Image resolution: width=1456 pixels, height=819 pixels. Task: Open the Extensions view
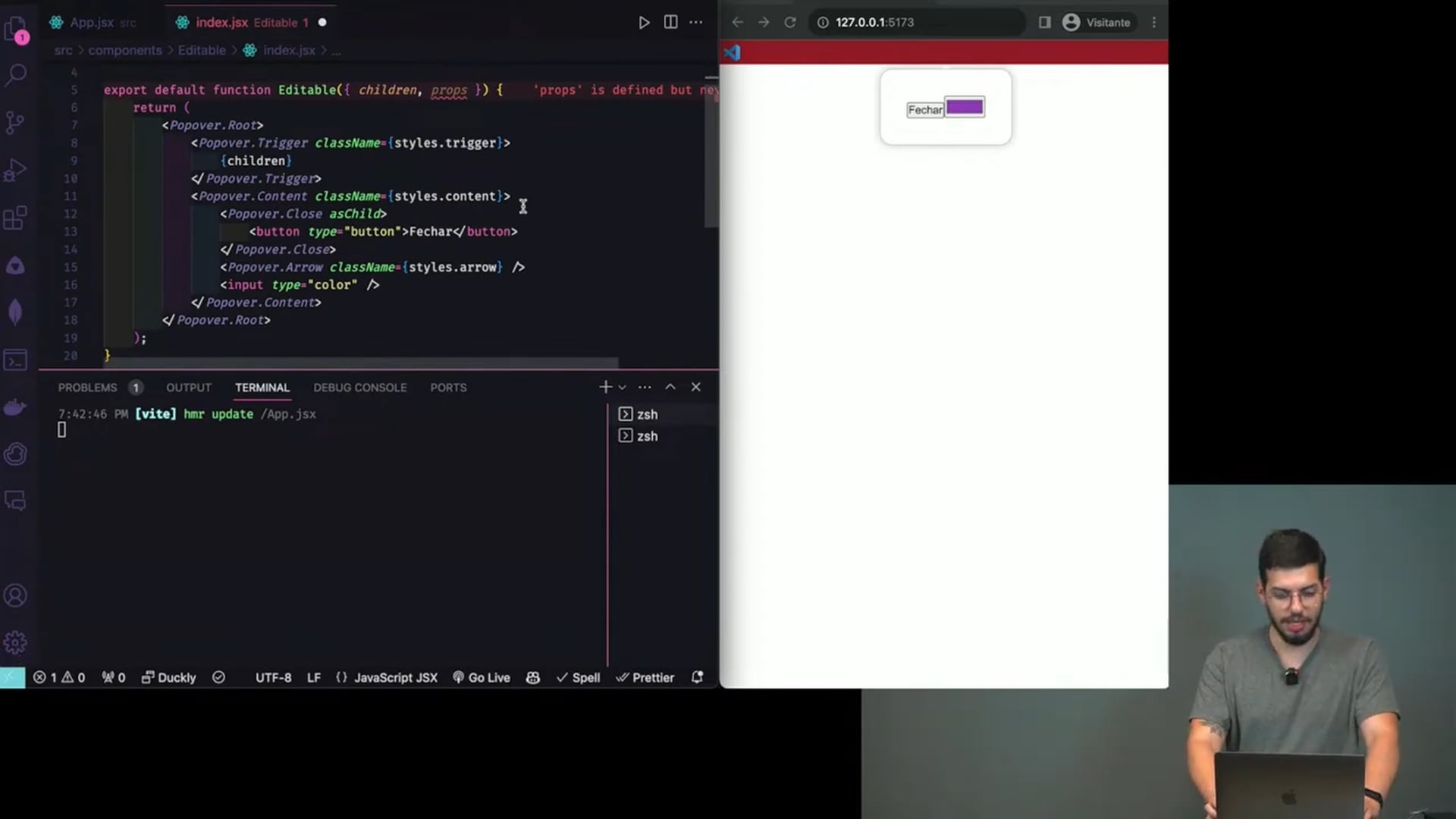15,218
